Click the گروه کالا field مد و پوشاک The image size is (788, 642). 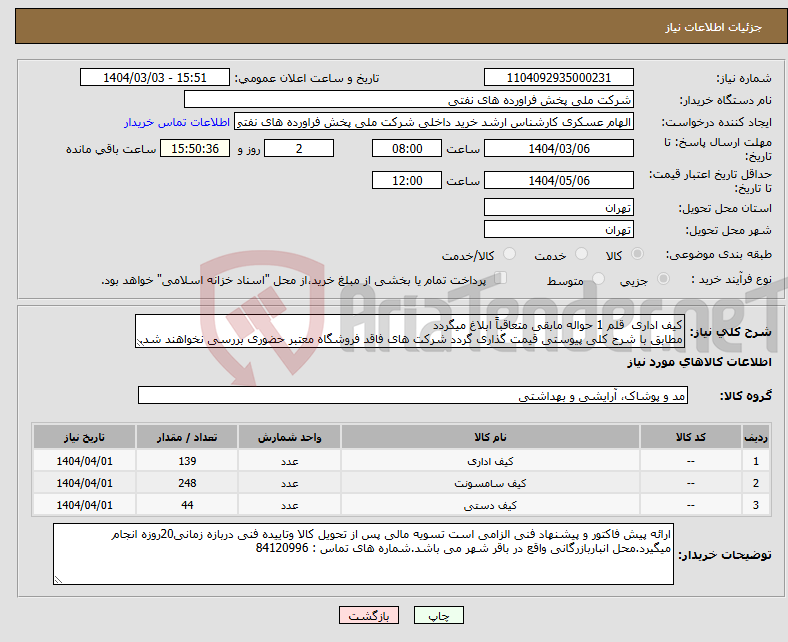[x=413, y=395]
